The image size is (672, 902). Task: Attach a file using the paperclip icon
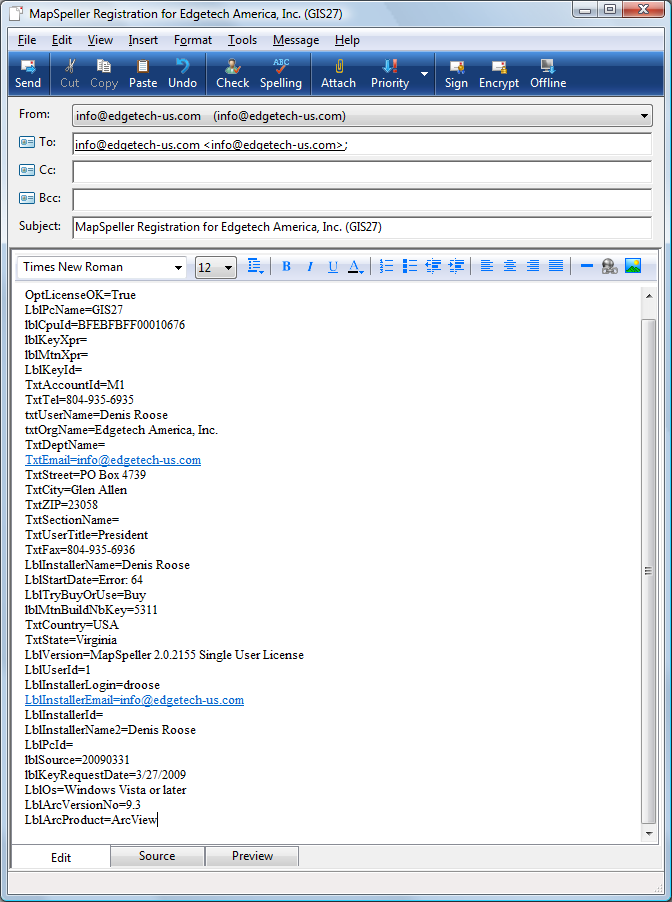338,74
